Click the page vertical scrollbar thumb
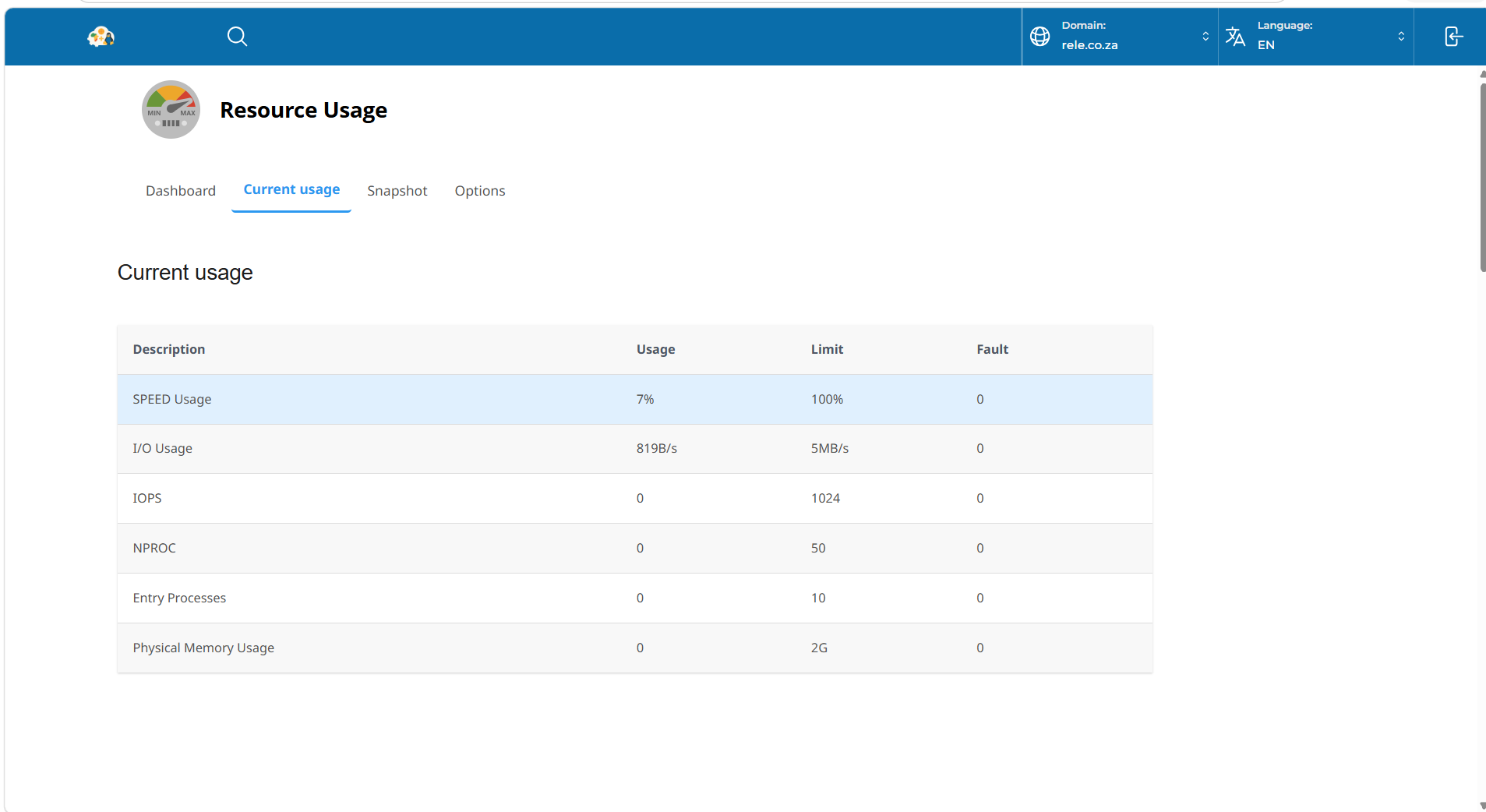This screenshot has height=812, width=1486. (1482, 177)
